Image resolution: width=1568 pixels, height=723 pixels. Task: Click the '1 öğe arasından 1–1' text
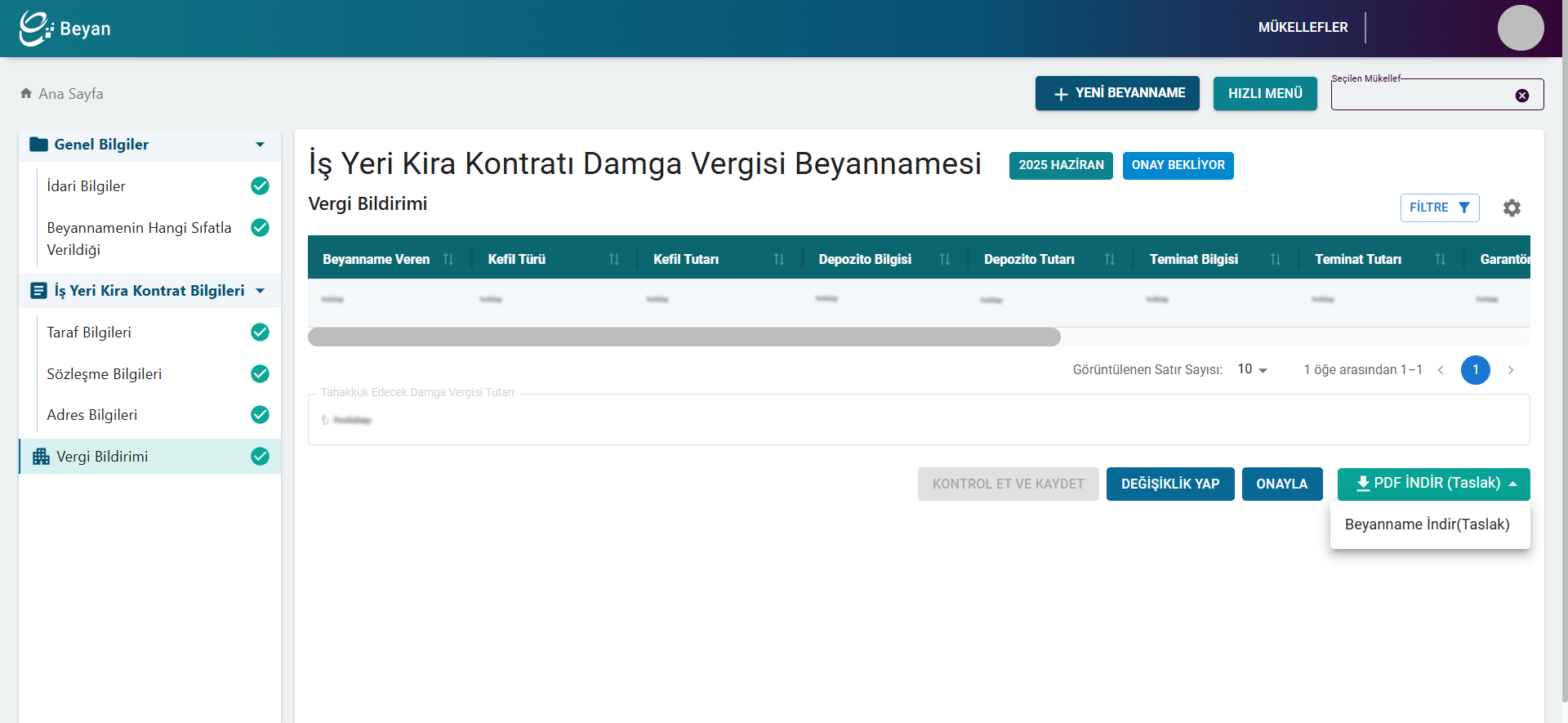[1363, 370]
